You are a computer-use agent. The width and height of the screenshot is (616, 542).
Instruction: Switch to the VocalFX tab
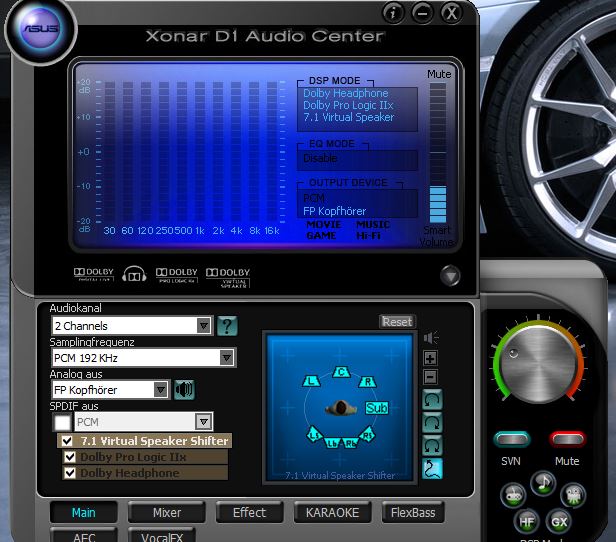162,535
